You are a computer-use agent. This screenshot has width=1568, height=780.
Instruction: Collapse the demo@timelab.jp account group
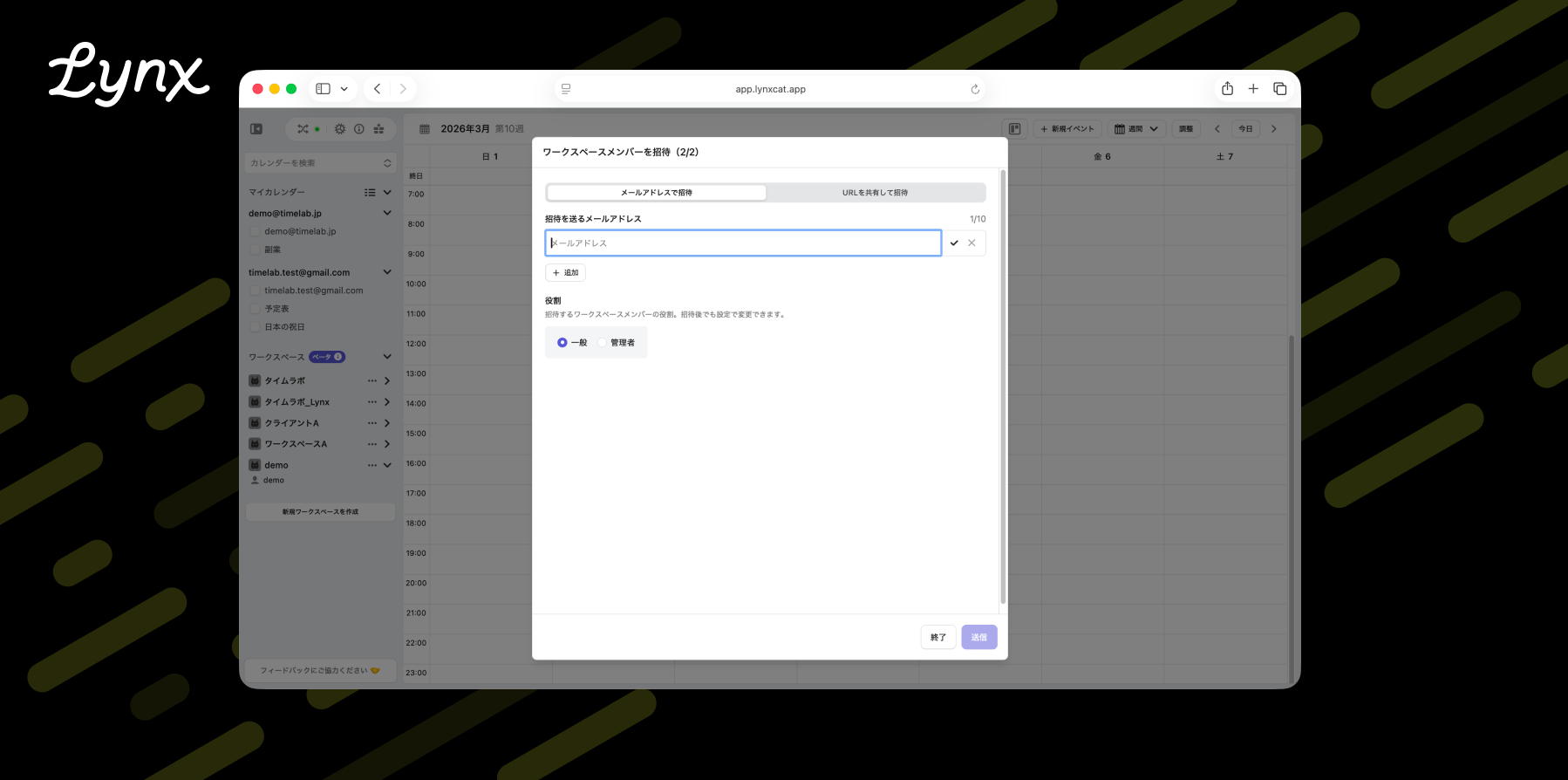387,213
